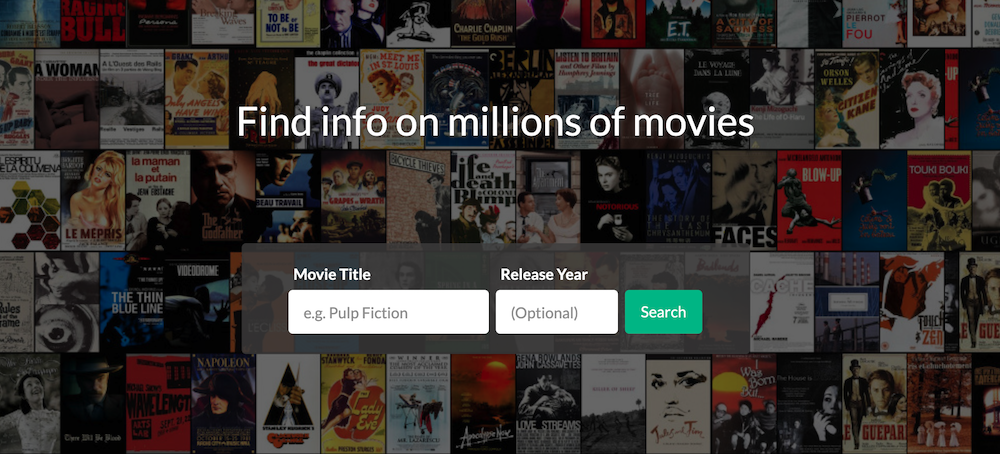This screenshot has width=1000, height=454.
Task: Select the Release Year label
Action: pos(544,274)
